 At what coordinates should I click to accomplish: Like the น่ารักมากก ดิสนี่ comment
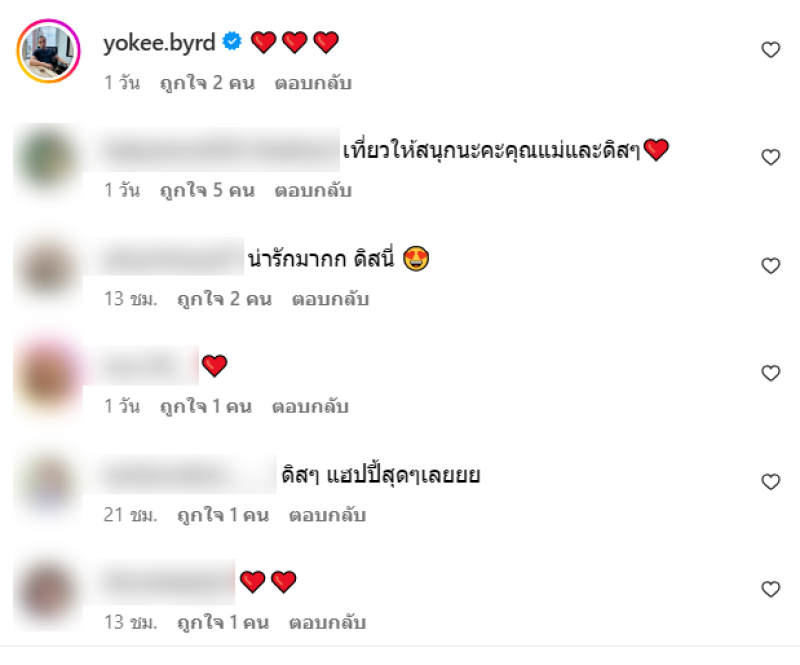(x=770, y=266)
